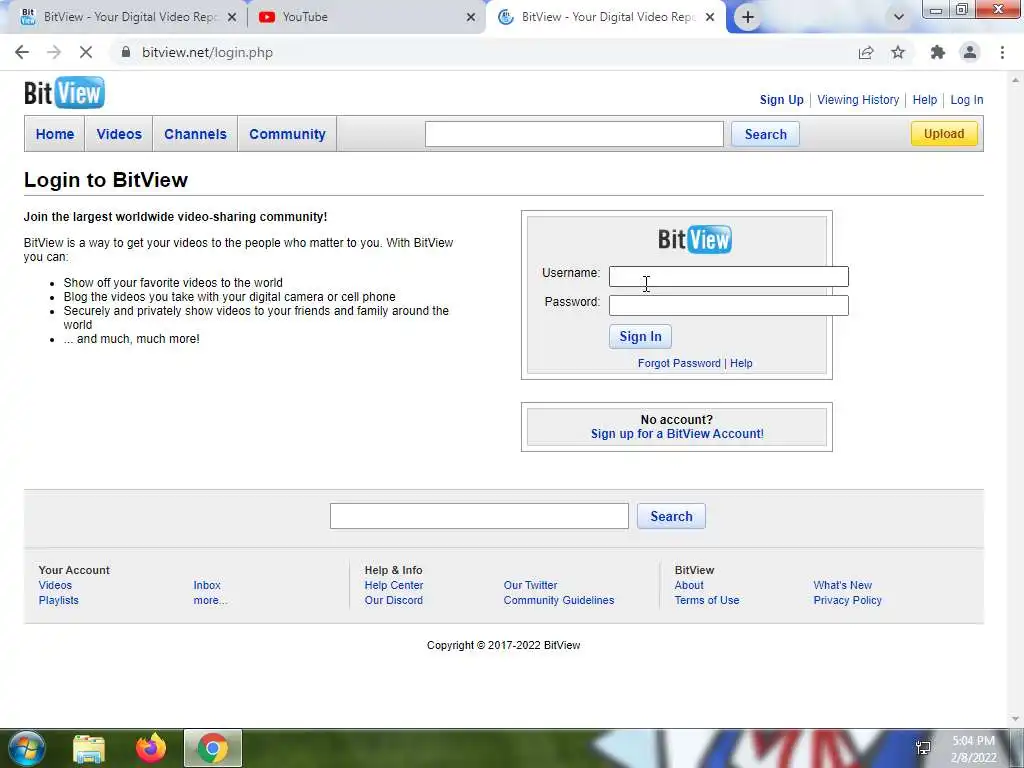Go back with the browser back arrow
This screenshot has width=1024, height=768.
(x=22, y=52)
